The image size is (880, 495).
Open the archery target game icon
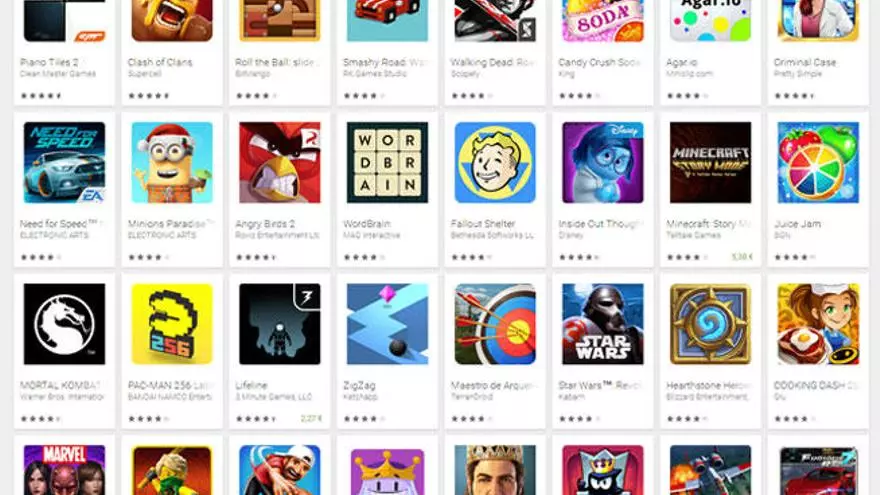coord(495,324)
